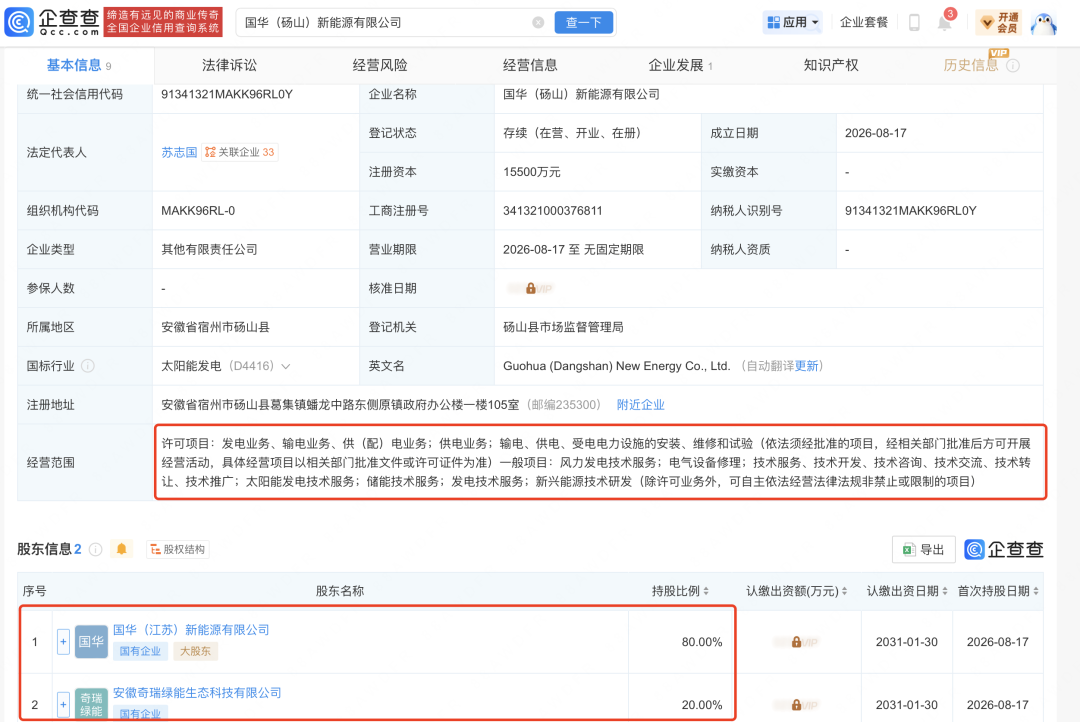Click the 80.00% shareholding value
The width and height of the screenshot is (1080, 722).
click(702, 642)
